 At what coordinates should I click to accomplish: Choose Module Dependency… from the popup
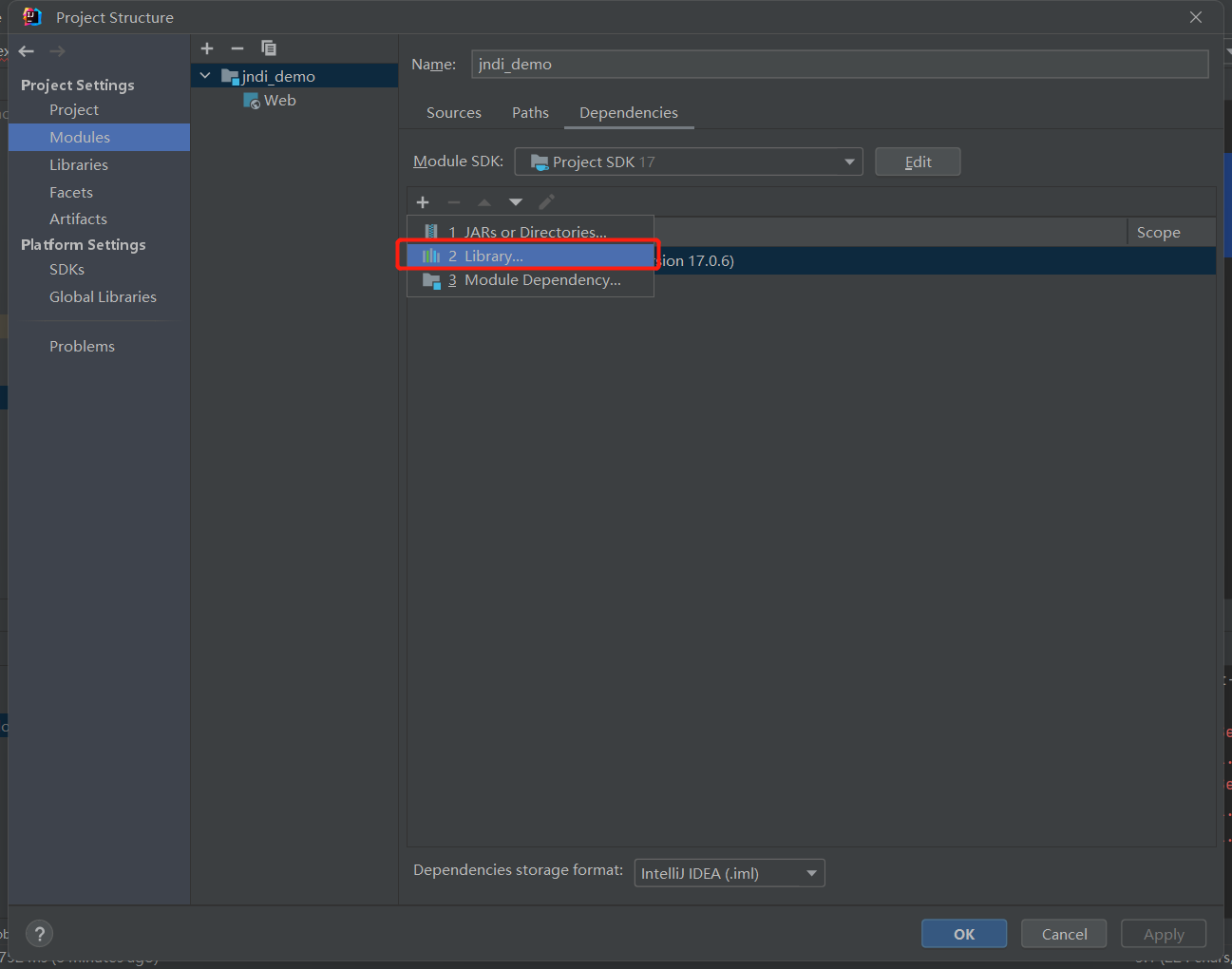(530, 280)
